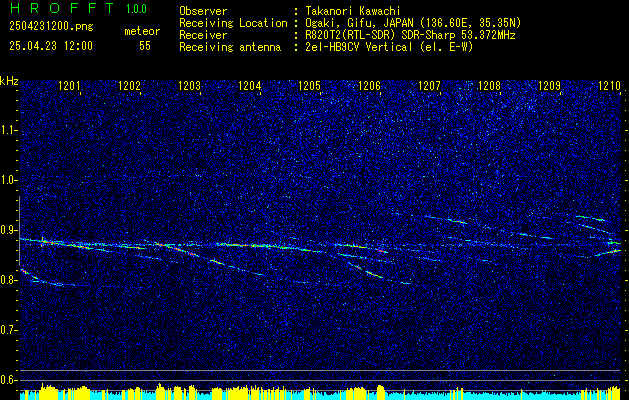Screen dimensions: 629x400
Task: Click the 1.1 kHz axis label
Action: [x=8, y=130]
